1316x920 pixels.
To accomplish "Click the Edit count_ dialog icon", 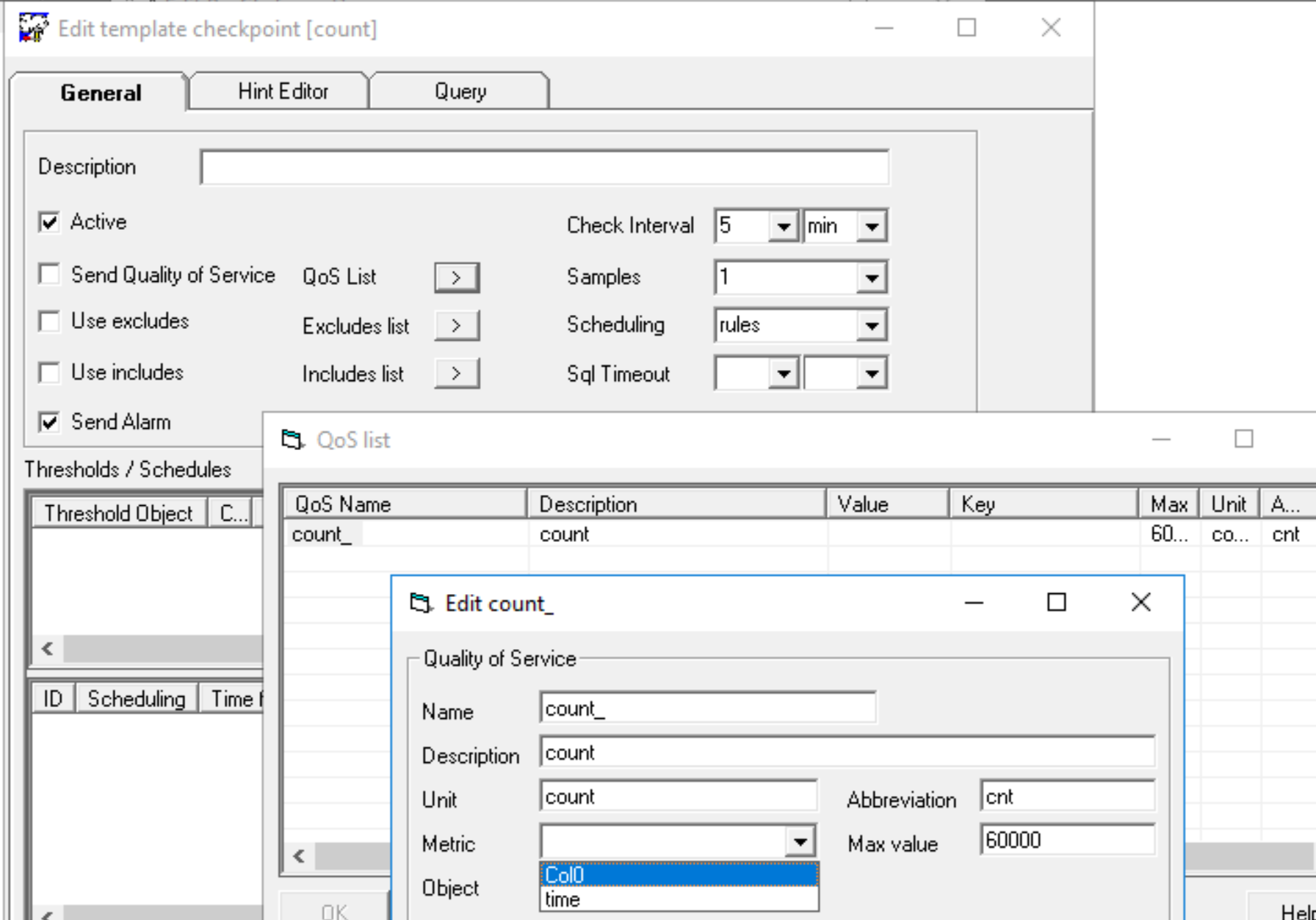I will tap(421, 604).
